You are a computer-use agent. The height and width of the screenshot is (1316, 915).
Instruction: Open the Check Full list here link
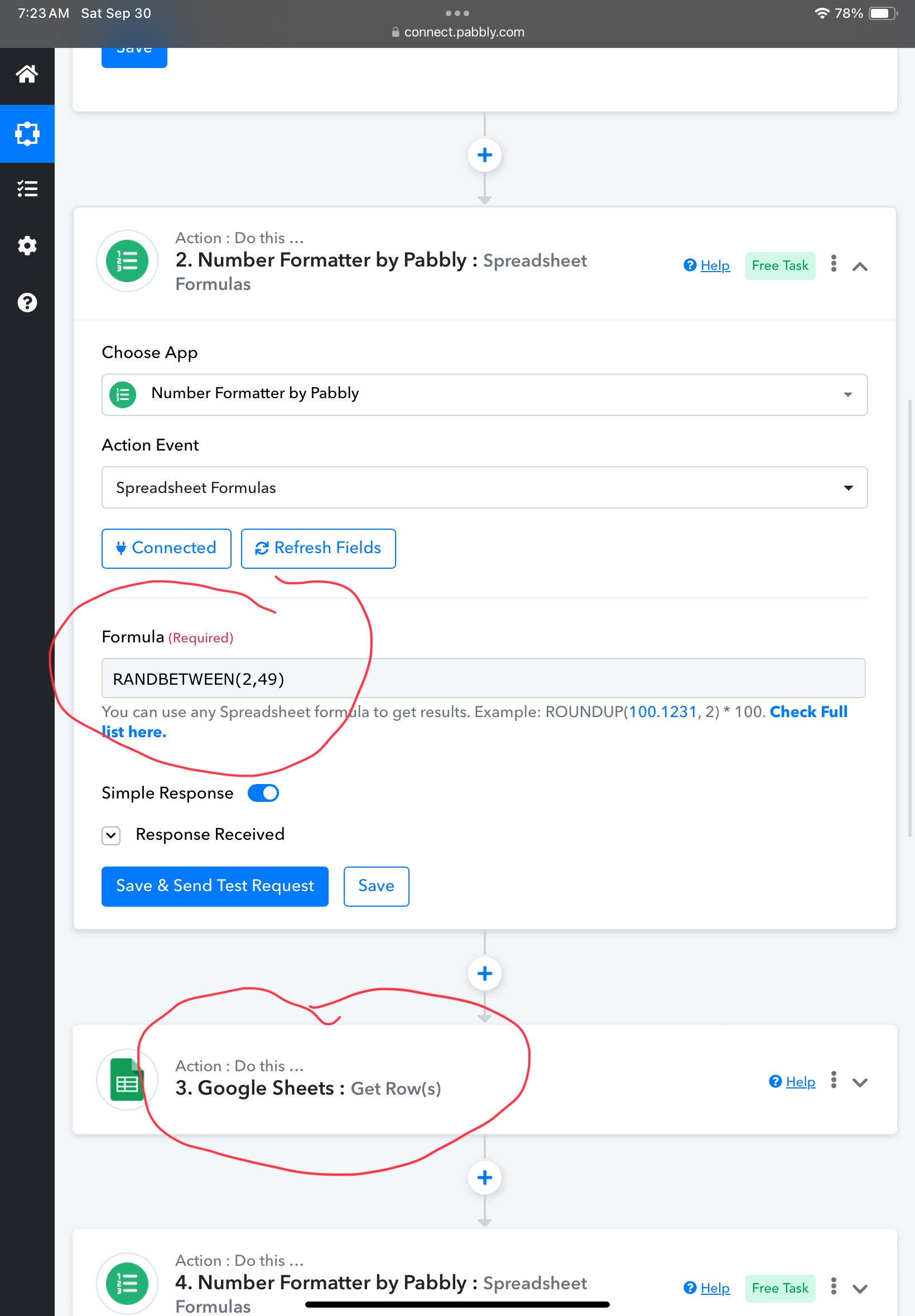coord(808,712)
